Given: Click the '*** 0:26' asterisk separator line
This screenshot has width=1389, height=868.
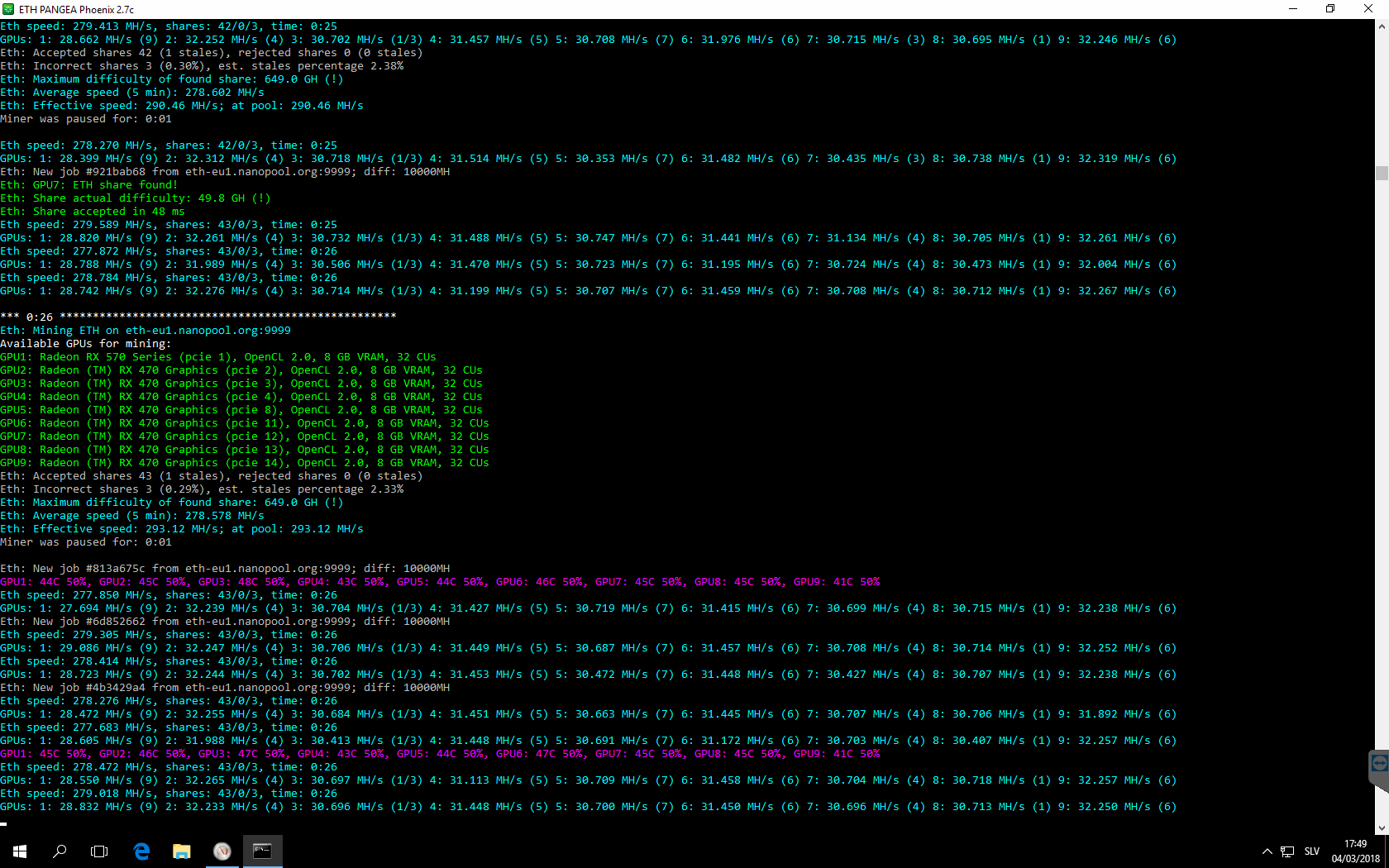Looking at the screenshot, I should tap(198, 317).
